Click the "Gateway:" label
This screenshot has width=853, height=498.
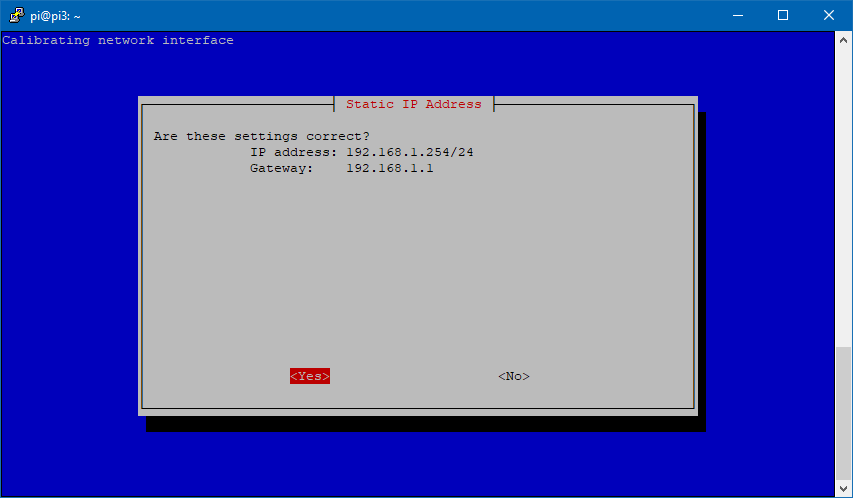(281, 168)
